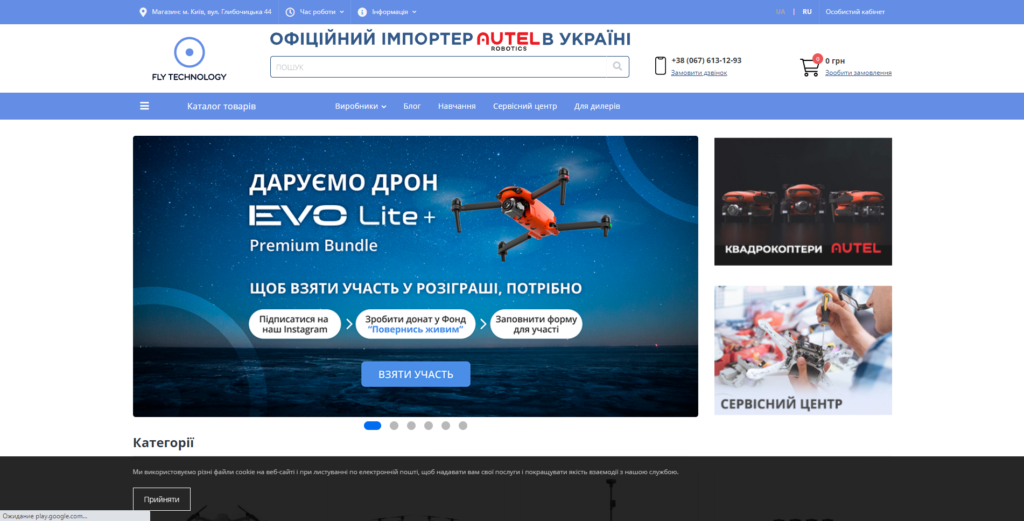The width and height of the screenshot is (1024, 521).
Task: Select the second banner slide dot
Action: (394, 425)
